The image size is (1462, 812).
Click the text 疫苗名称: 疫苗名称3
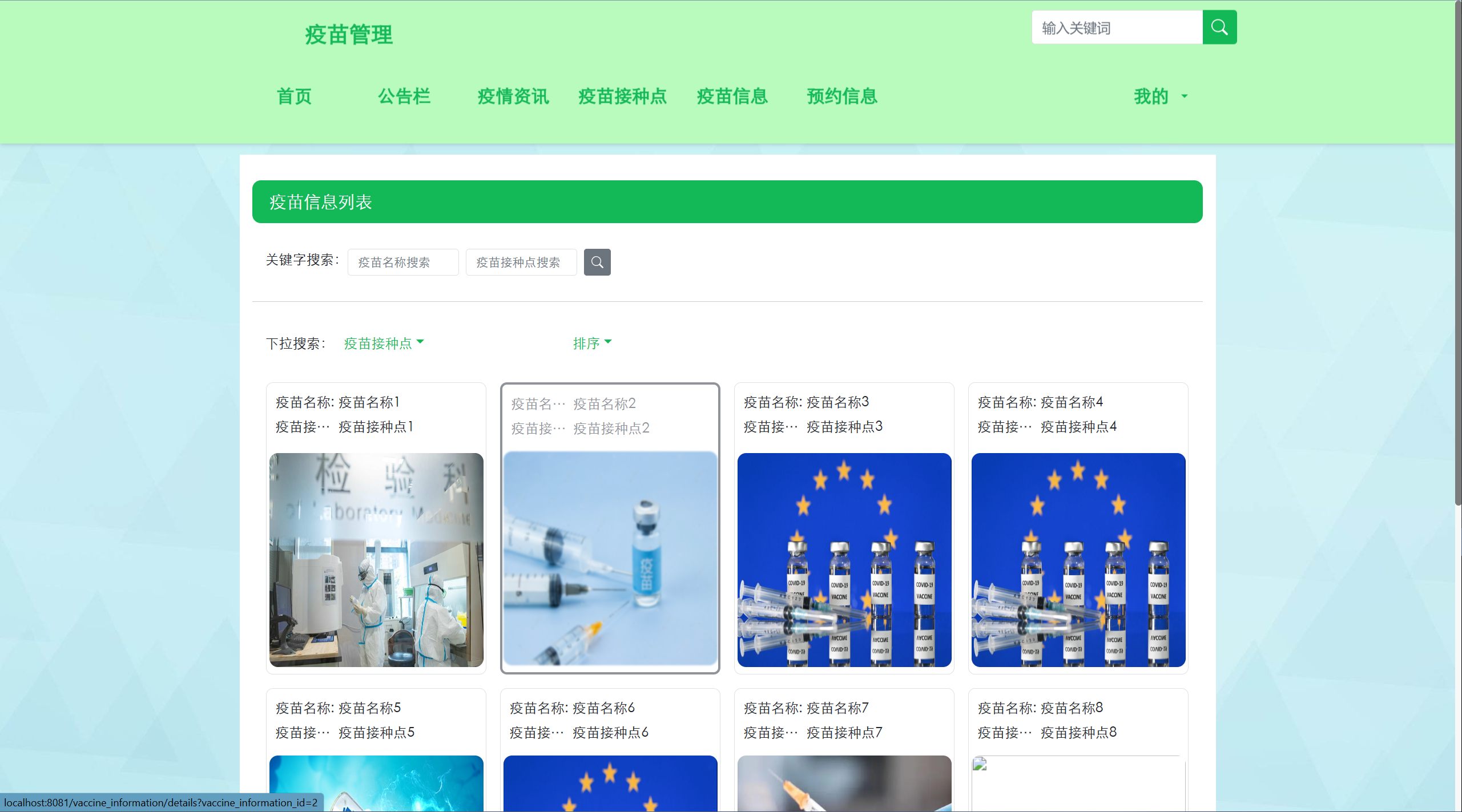coord(806,402)
